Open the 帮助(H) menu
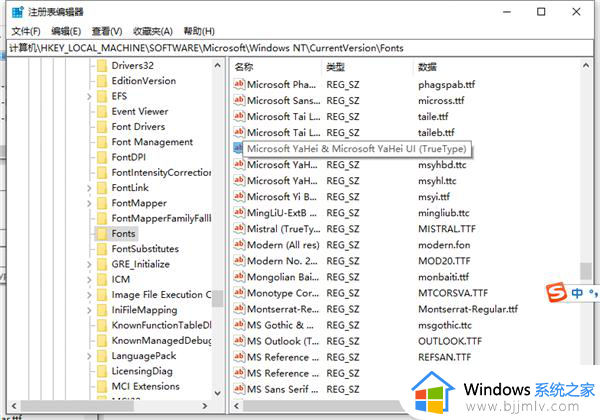The height and width of the screenshot is (420, 600). click(x=199, y=31)
